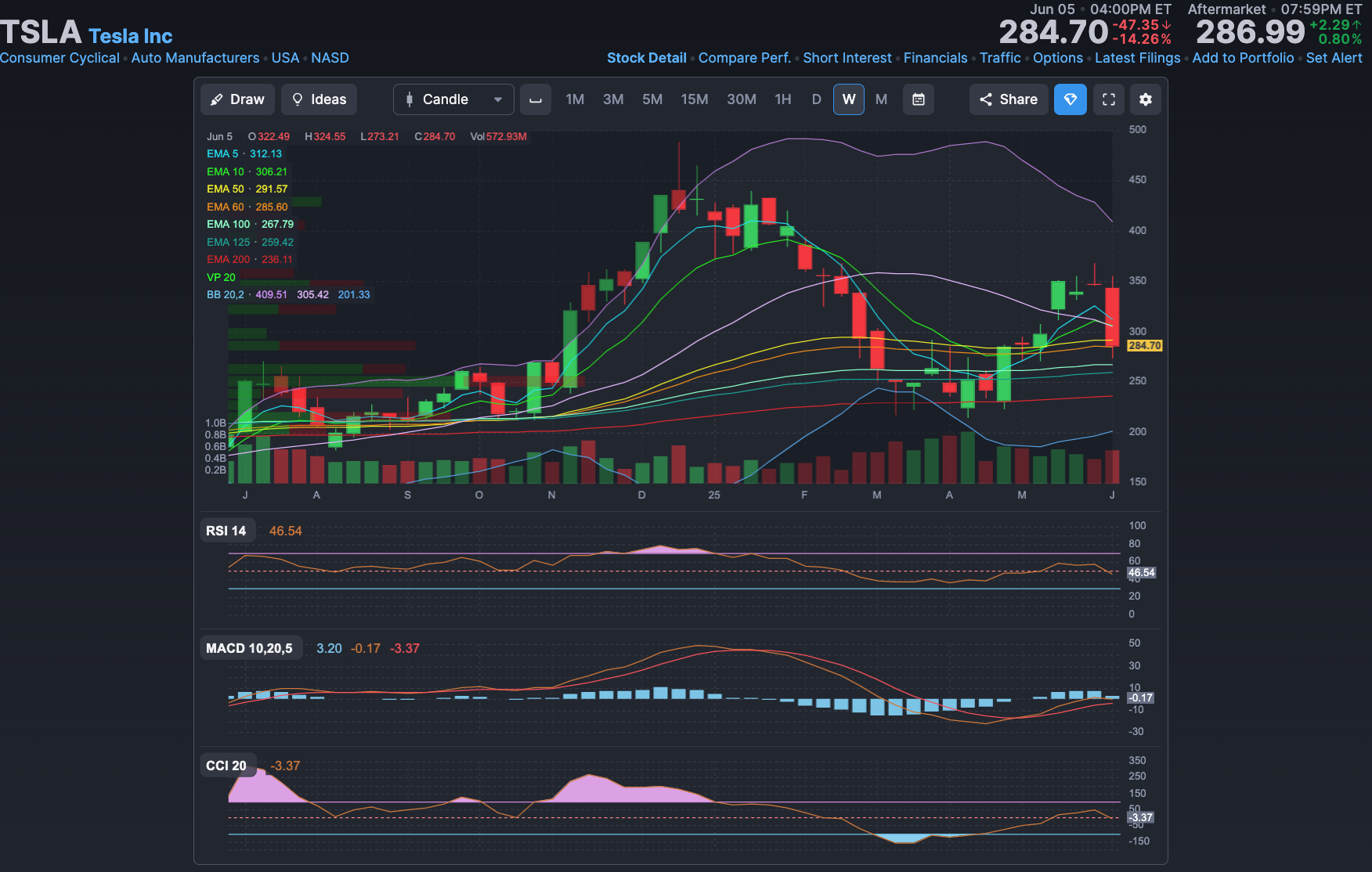This screenshot has width=1372, height=872.
Task: Select the VP 20 indicator label
Action: click(221, 277)
